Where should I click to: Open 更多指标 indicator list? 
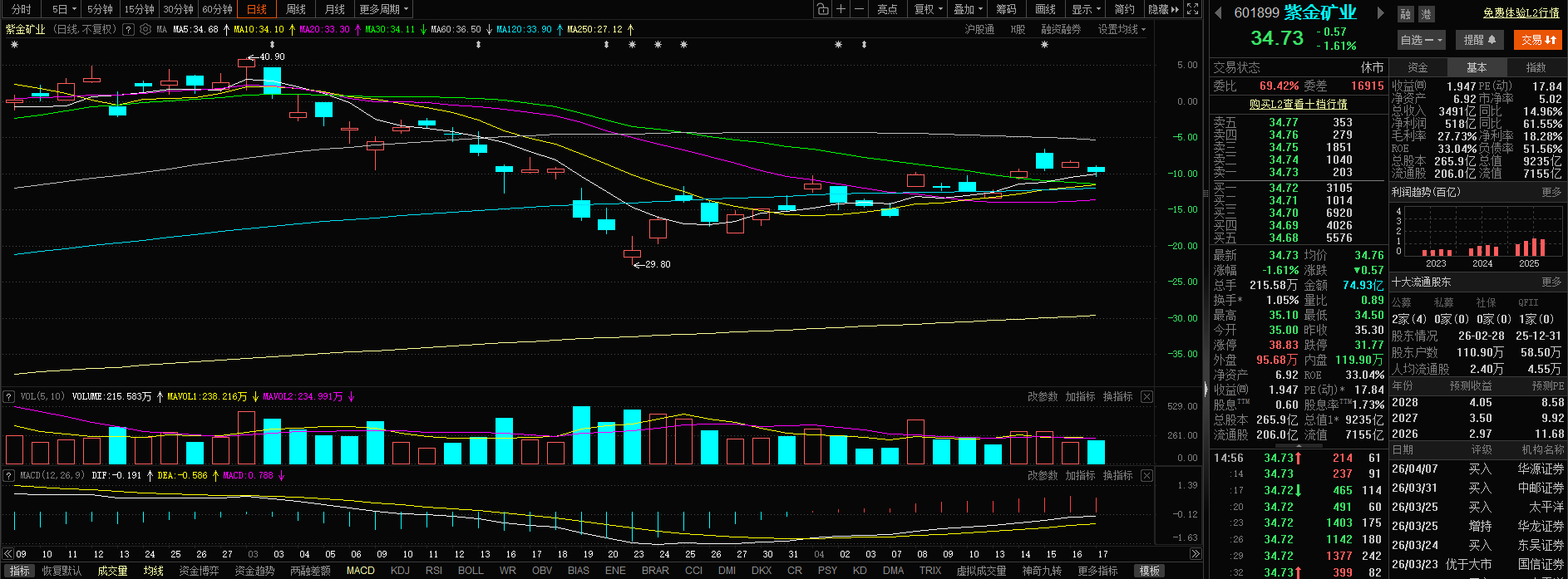1097,571
